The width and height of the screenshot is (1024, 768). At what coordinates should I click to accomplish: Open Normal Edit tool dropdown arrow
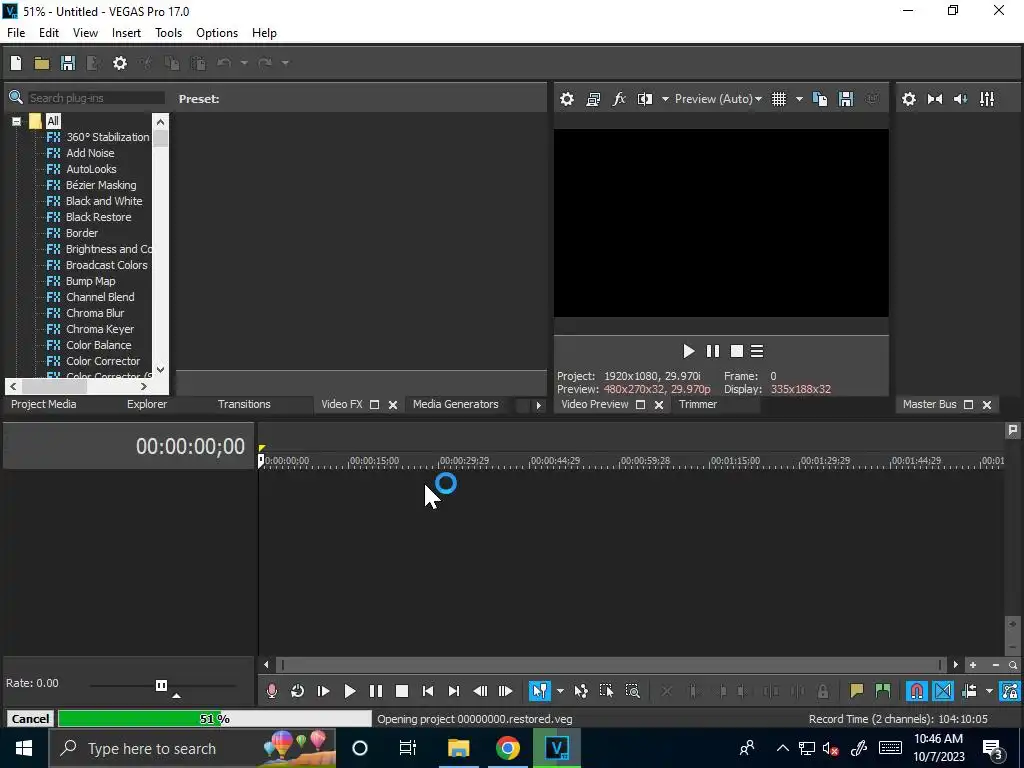560,691
